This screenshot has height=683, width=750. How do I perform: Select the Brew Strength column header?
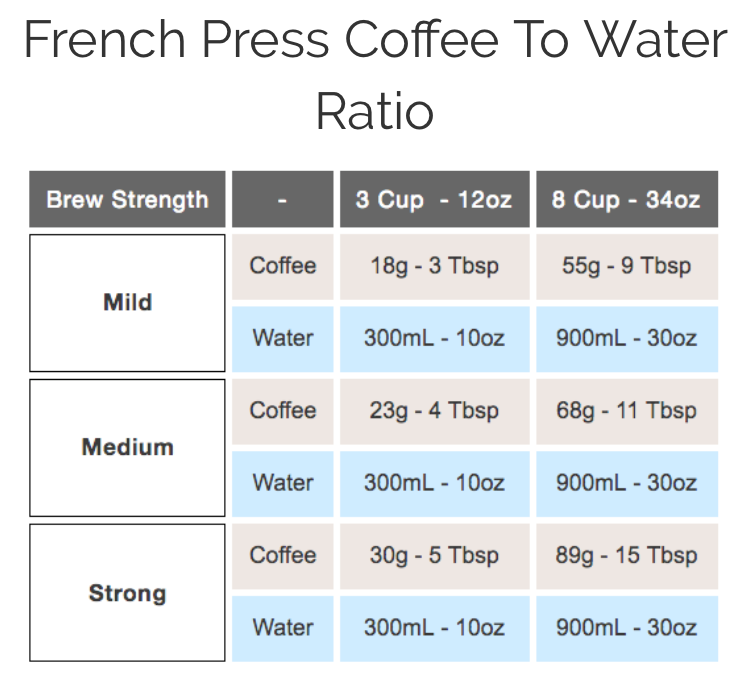(127, 199)
